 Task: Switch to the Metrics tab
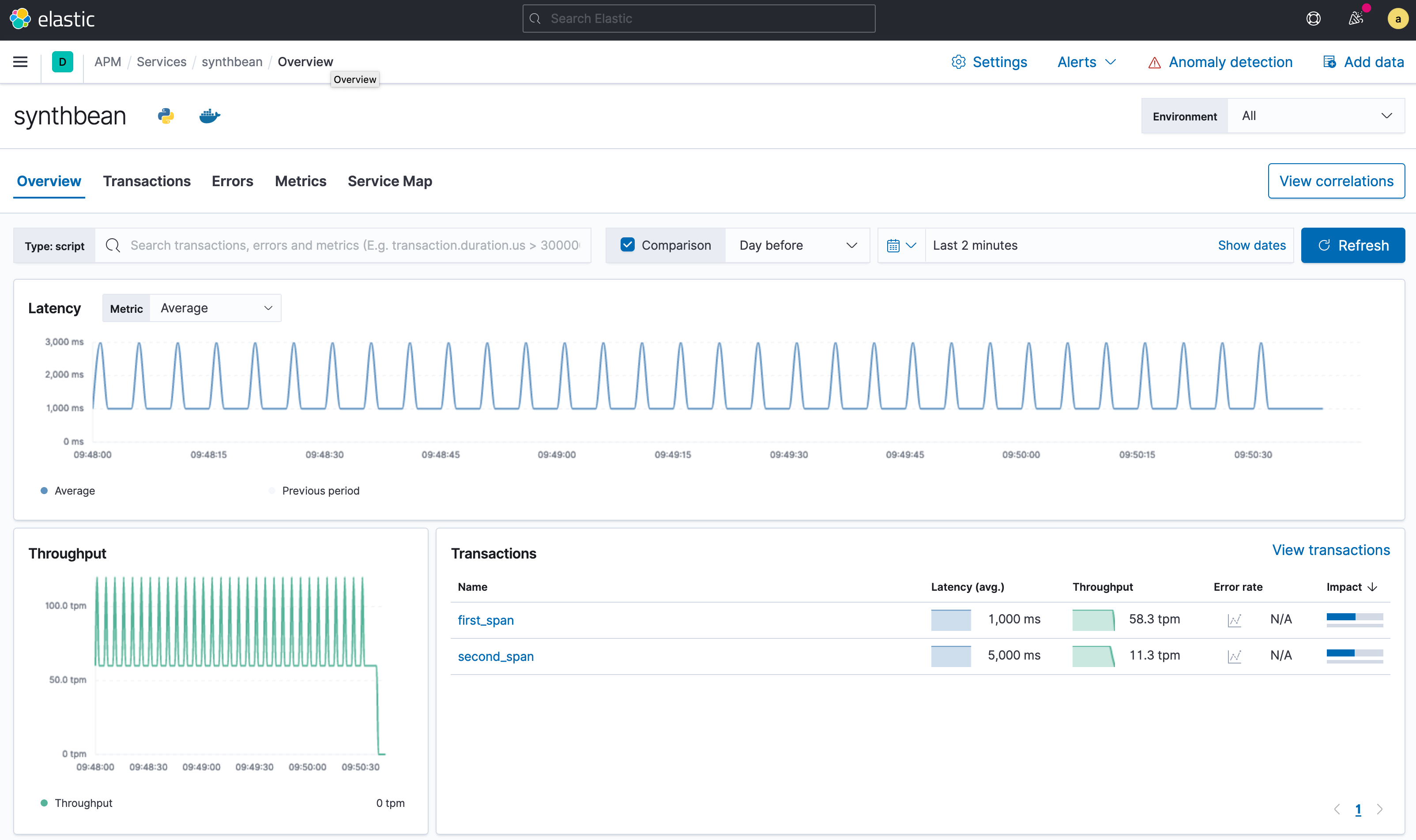point(301,181)
